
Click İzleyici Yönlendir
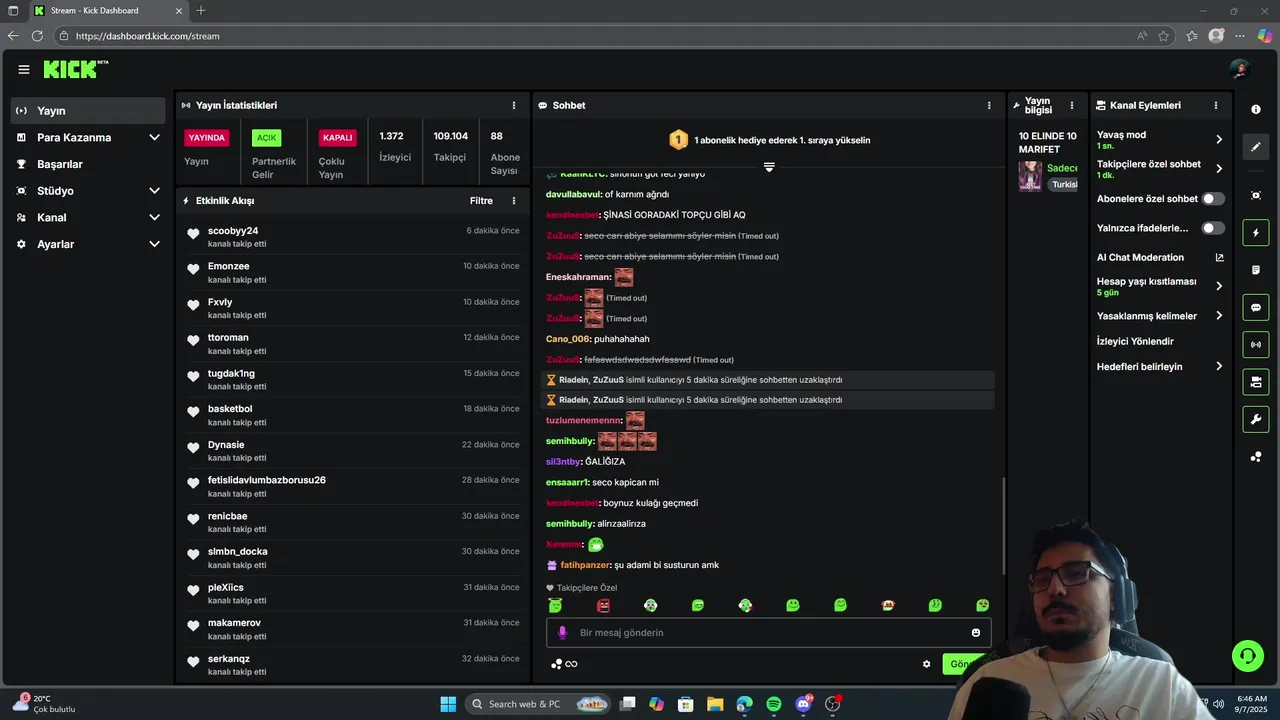[1135, 341]
